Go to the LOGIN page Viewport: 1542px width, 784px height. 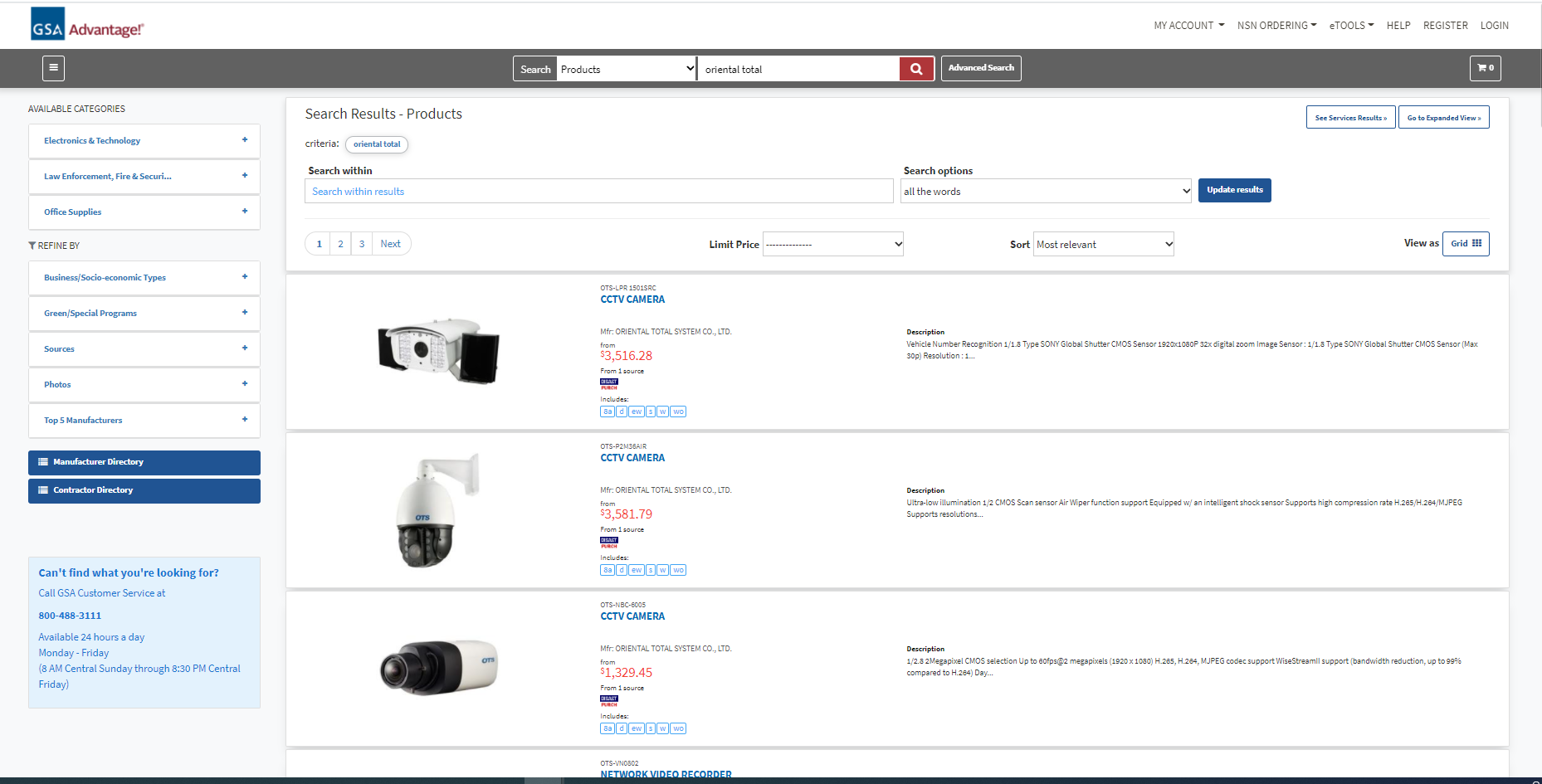click(1494, 26)
